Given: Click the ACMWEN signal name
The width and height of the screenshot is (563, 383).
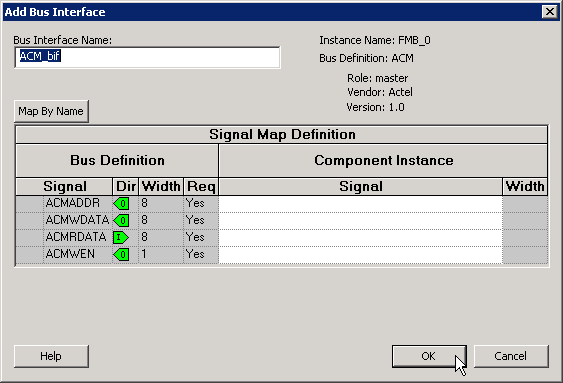Looking at the screenshot, I should point(70,254).
